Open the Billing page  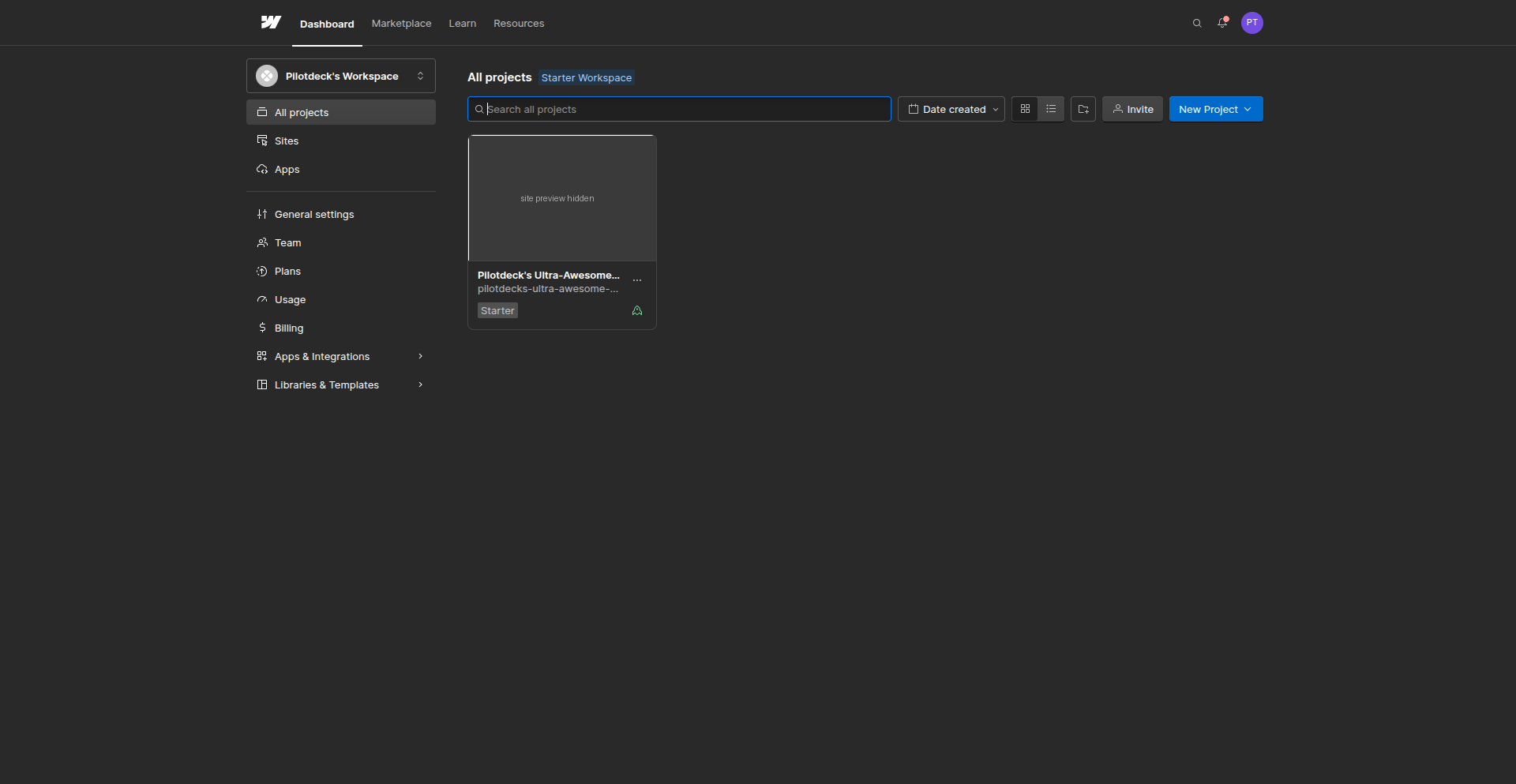[x=341, y=328]
